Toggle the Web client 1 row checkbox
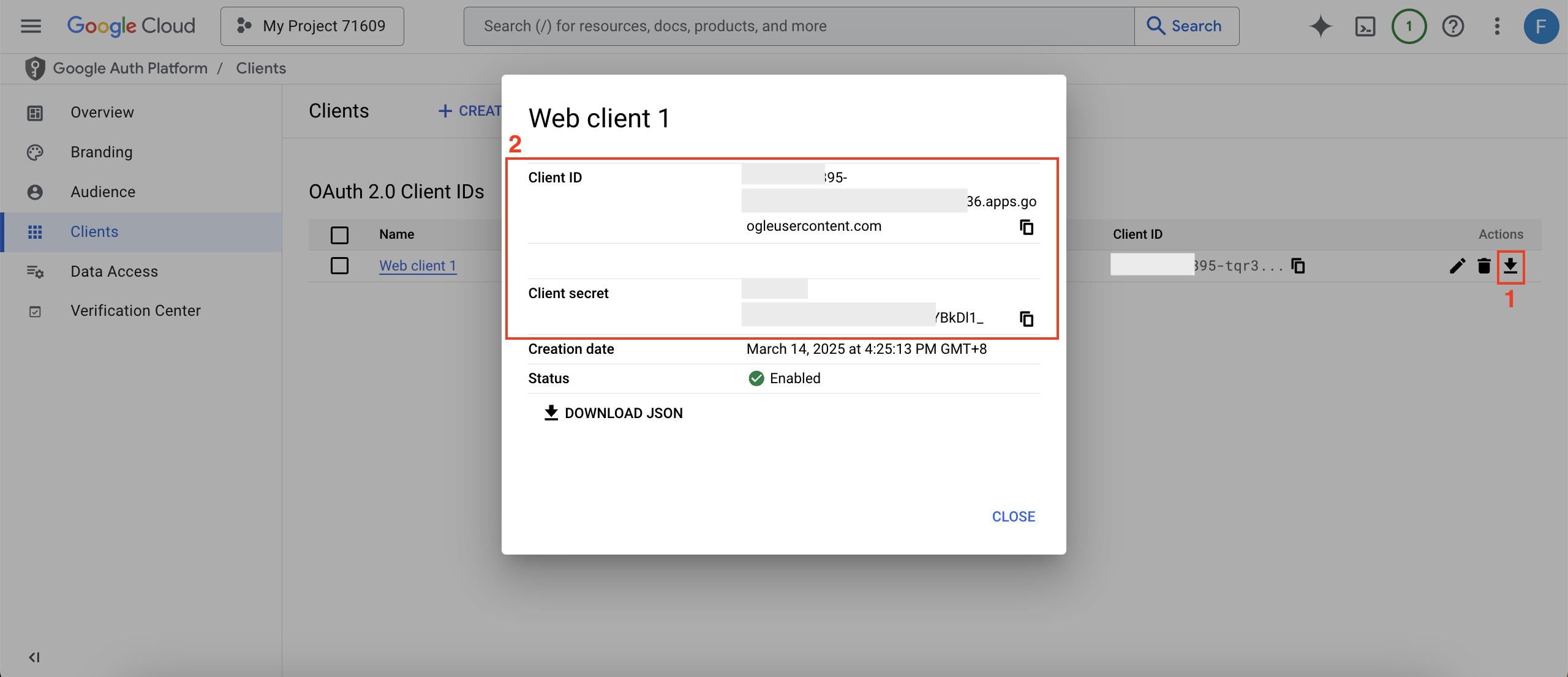The width and height of the screenshot is (1568, 677). [339, 266]
